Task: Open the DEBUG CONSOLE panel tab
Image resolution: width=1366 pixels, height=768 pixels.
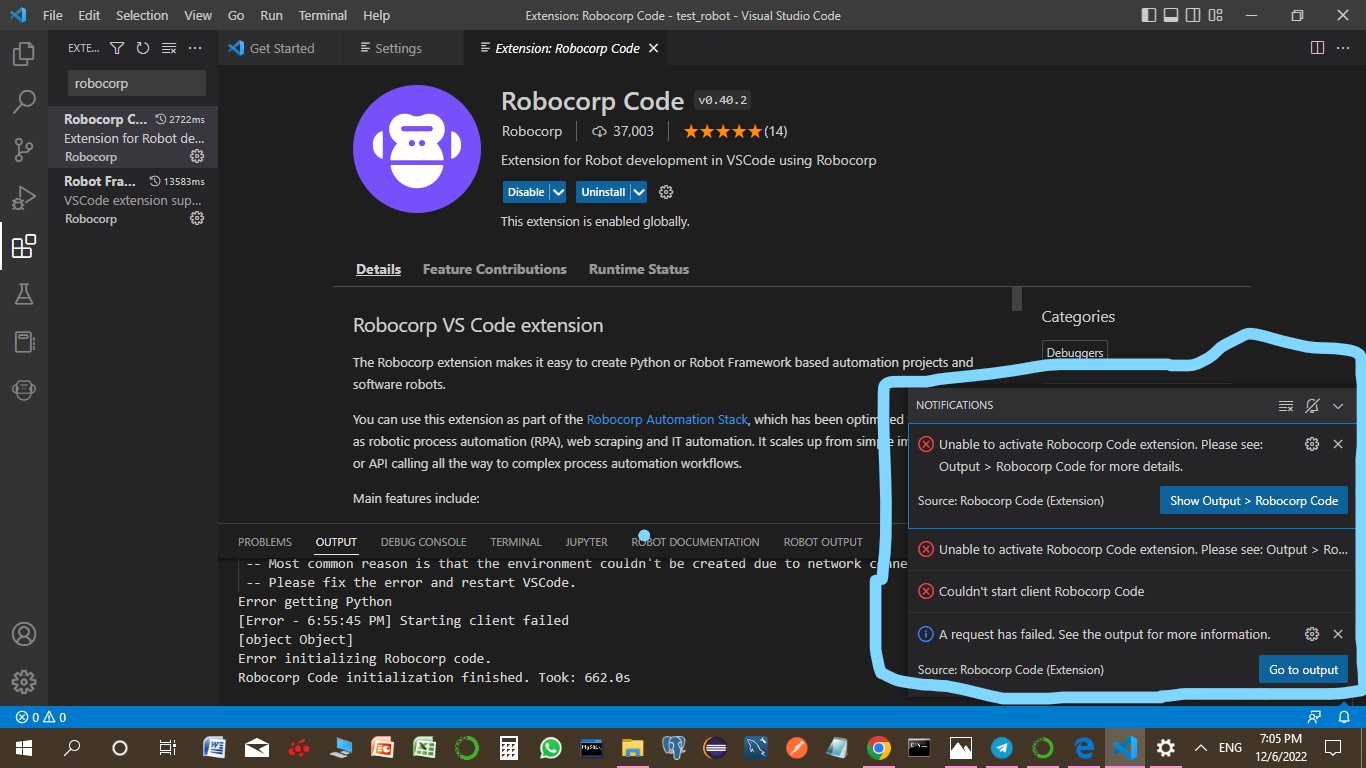Action: pyautogui.click(x=423, y=542)
